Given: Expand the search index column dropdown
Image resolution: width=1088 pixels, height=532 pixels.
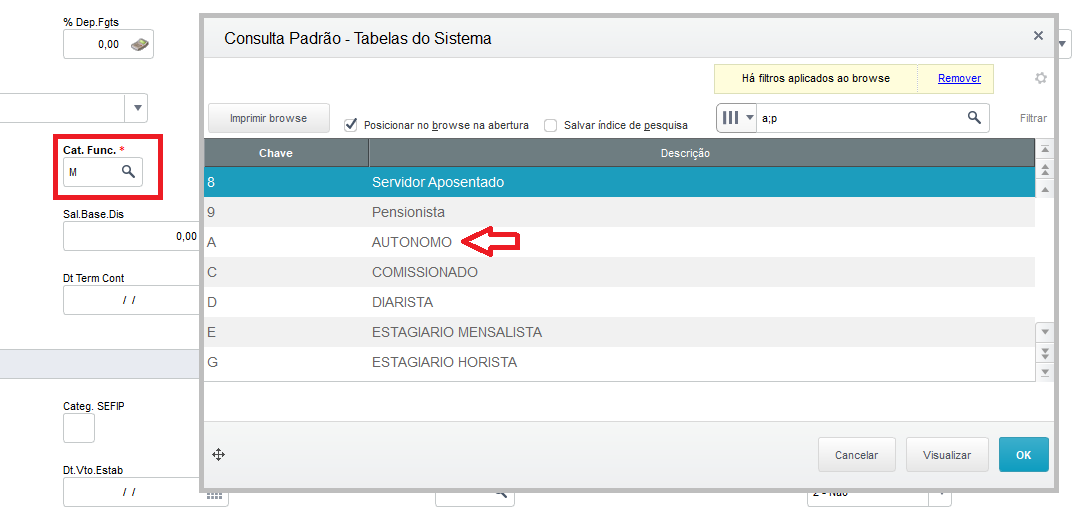Looking at the screenshot, I should point(738,118).
